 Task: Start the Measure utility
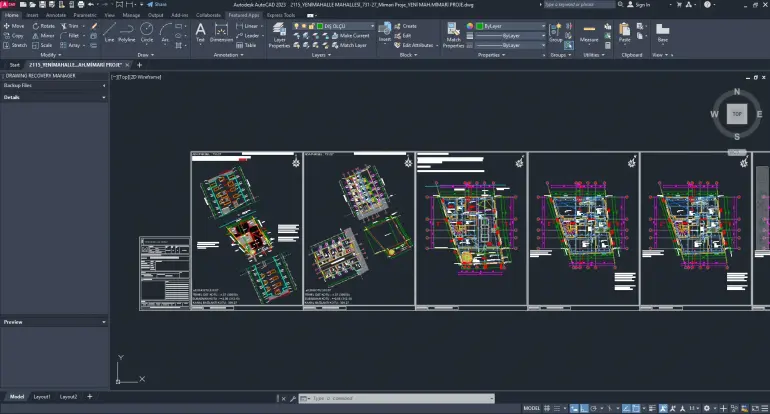coord(589,32)
